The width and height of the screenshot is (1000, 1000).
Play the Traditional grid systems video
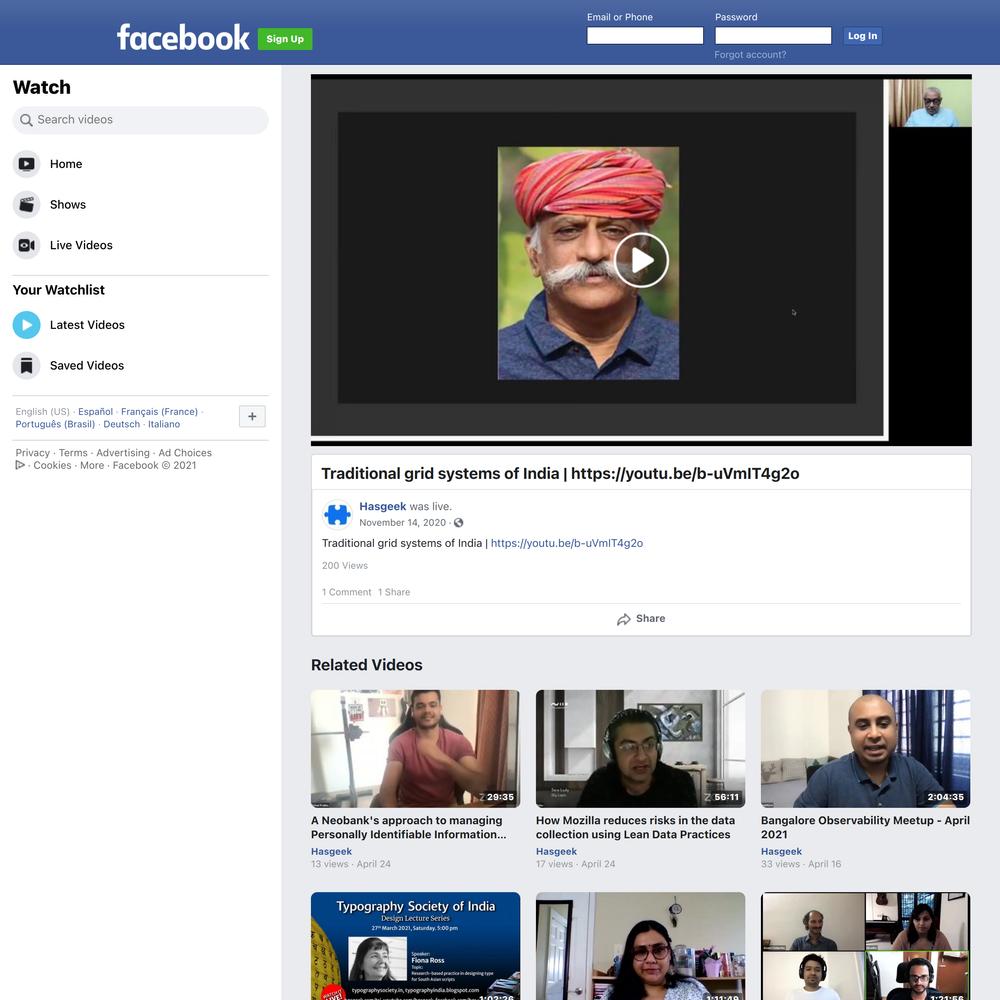[x=641, y=260]
